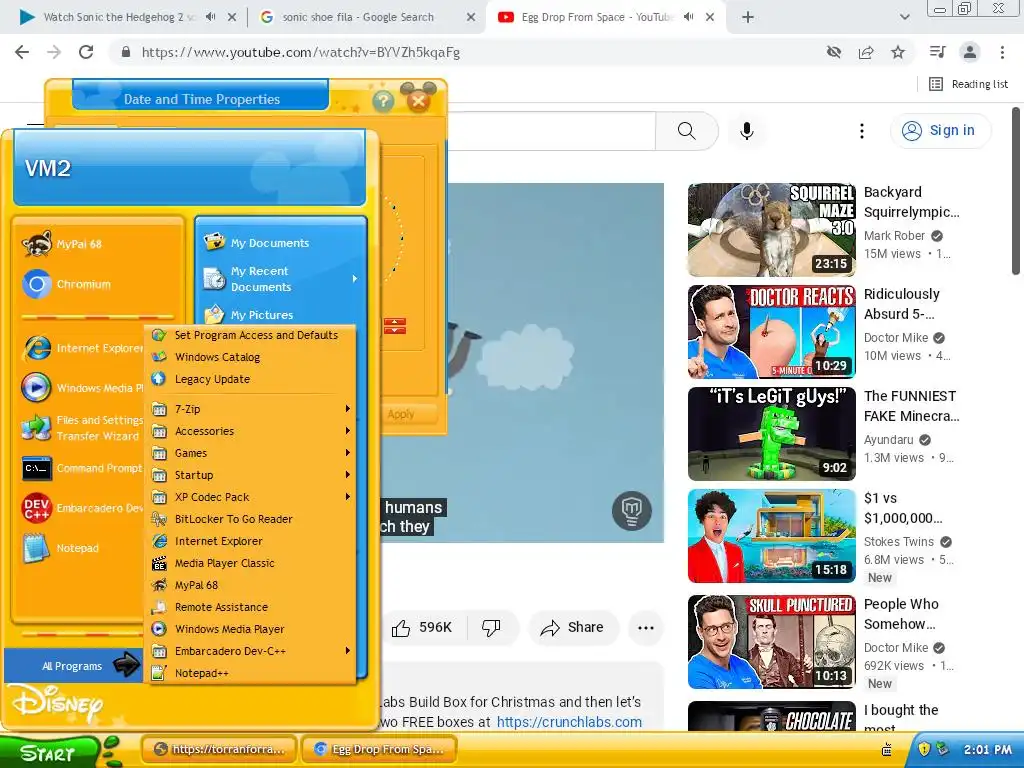Open the browser profile avatar
This screenshot has width=1024, height=768.
pos(970,52)
